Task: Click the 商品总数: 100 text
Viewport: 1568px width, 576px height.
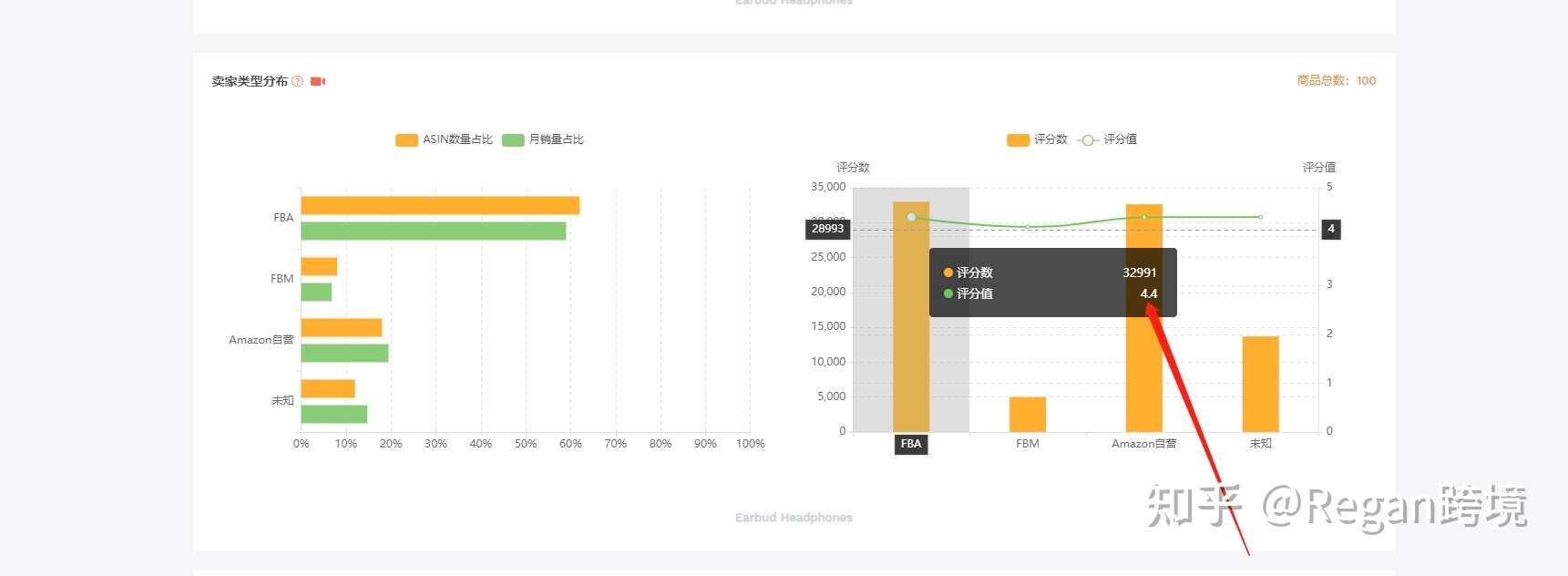Action: pos(1337,81)
